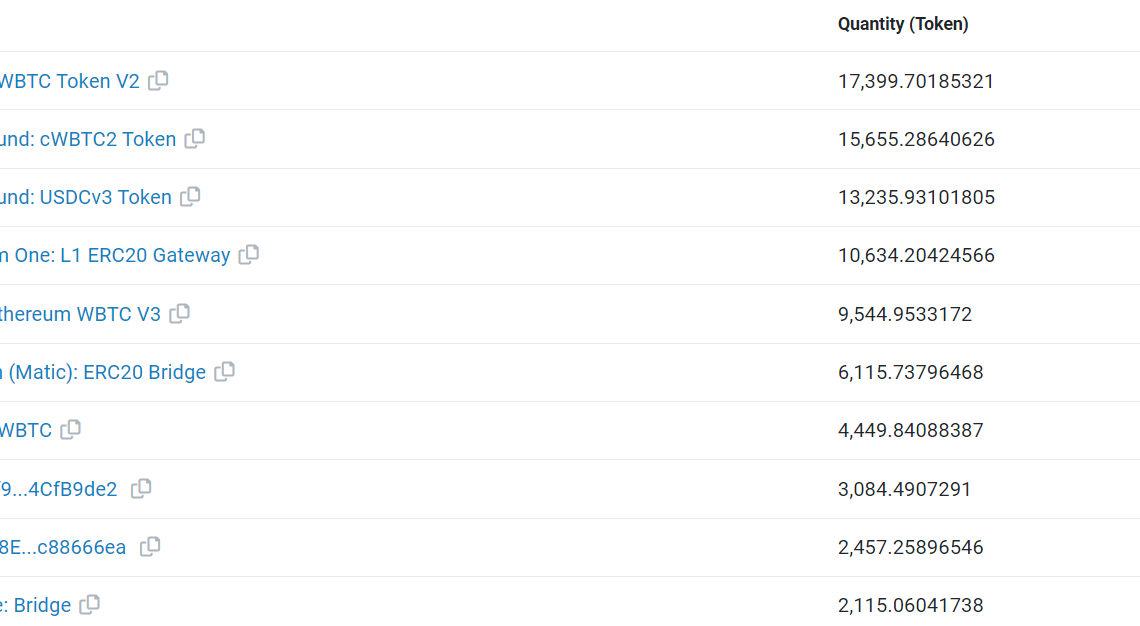Copy the USDCv3 Token address
This screenshot has height=626, width=1140.
pyautogui.click(x=190, y=197)
